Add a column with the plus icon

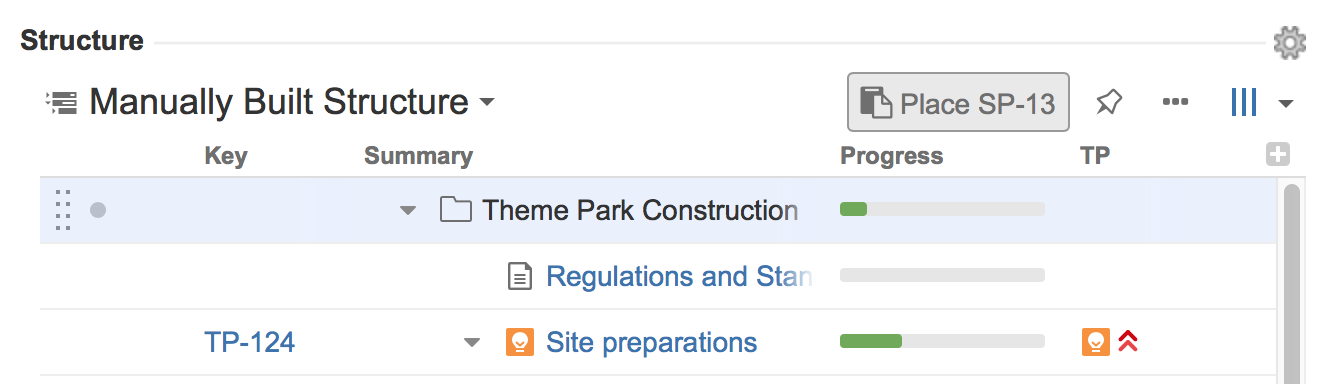click(1277, 155)
